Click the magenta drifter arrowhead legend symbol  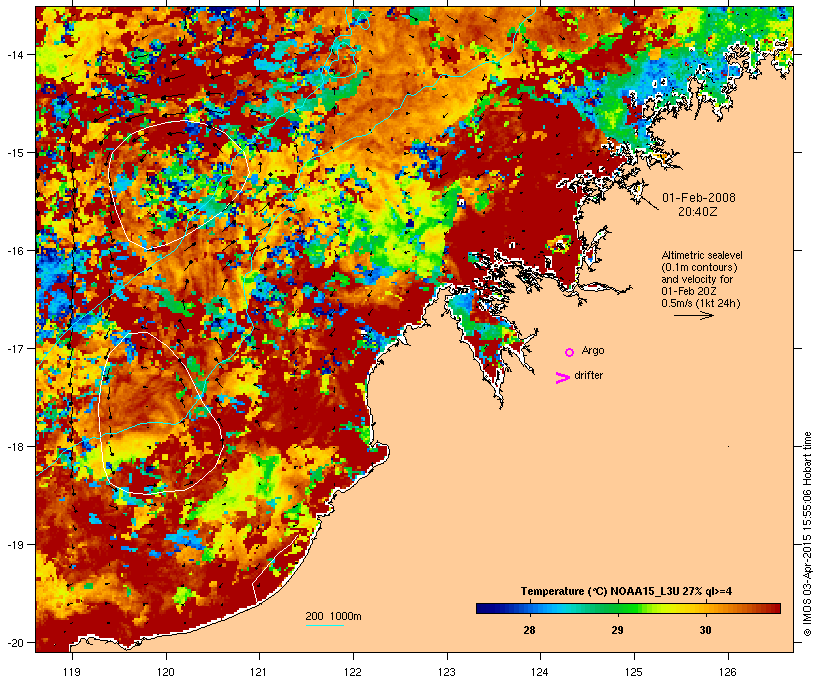point(563,378)
